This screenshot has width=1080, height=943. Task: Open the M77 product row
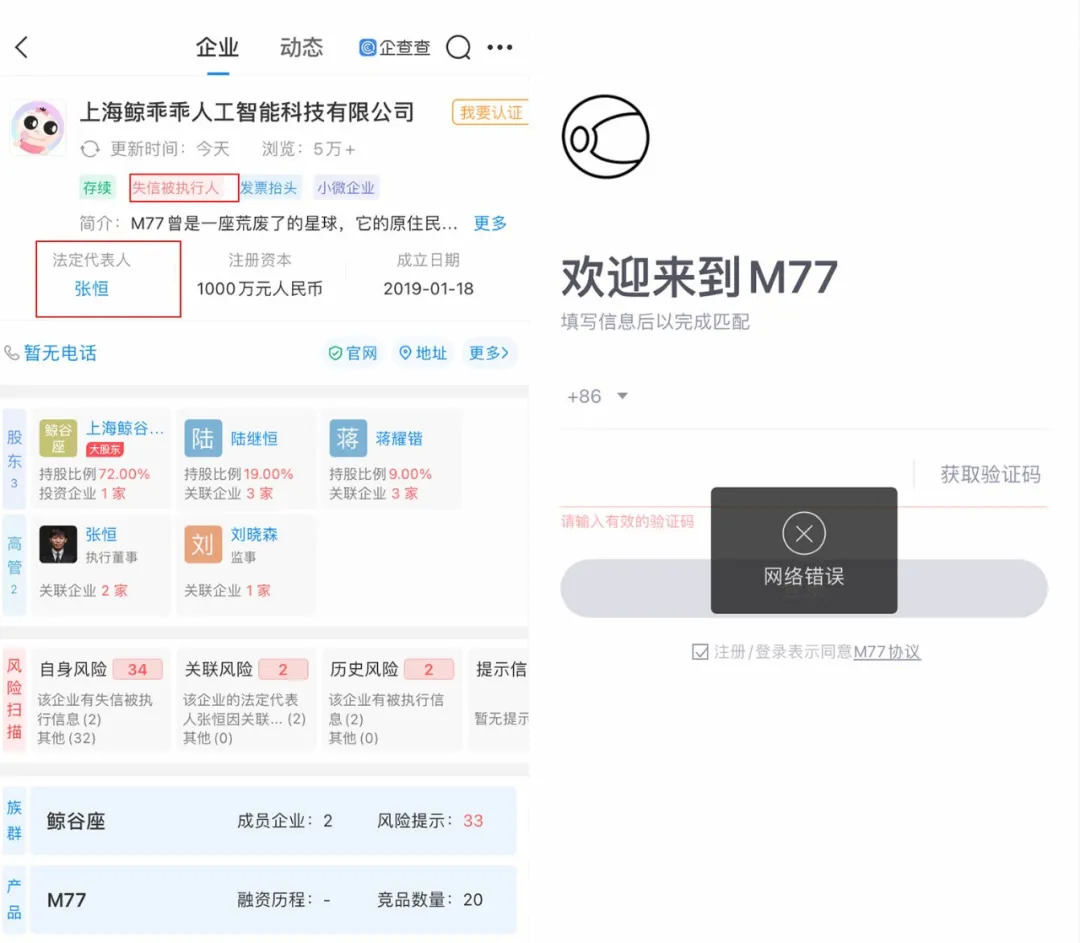[273, 900]
